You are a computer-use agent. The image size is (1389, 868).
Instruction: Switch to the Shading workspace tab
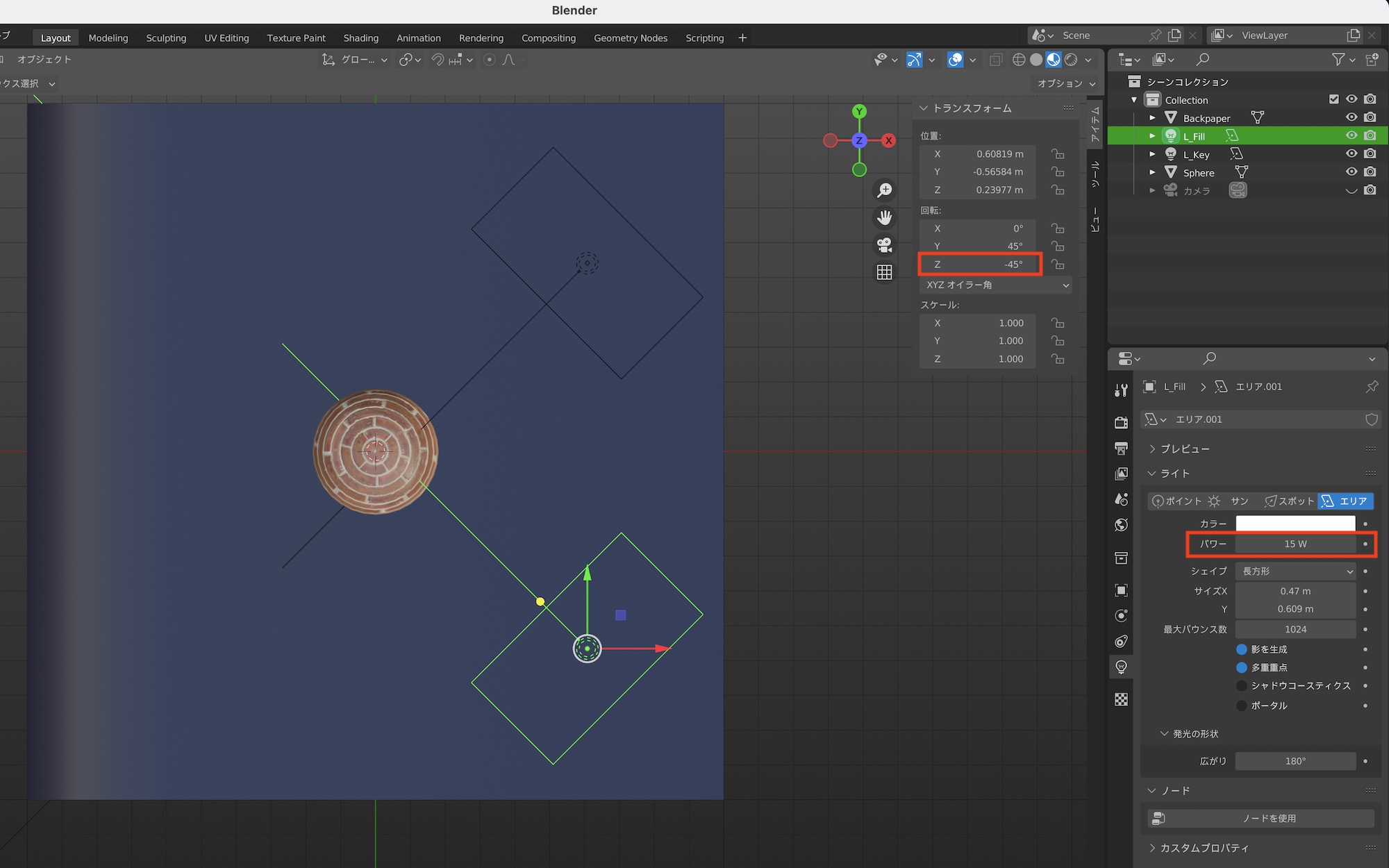point(360,37)
